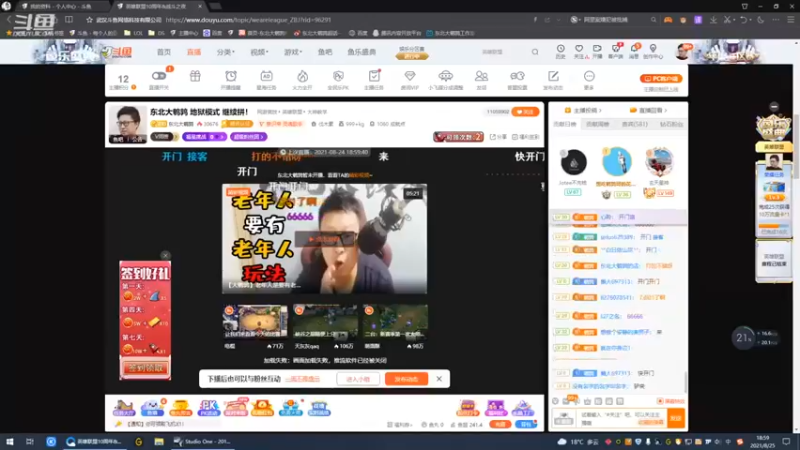Open the 主播任务 checklist icon

click(x=374, y=76)
